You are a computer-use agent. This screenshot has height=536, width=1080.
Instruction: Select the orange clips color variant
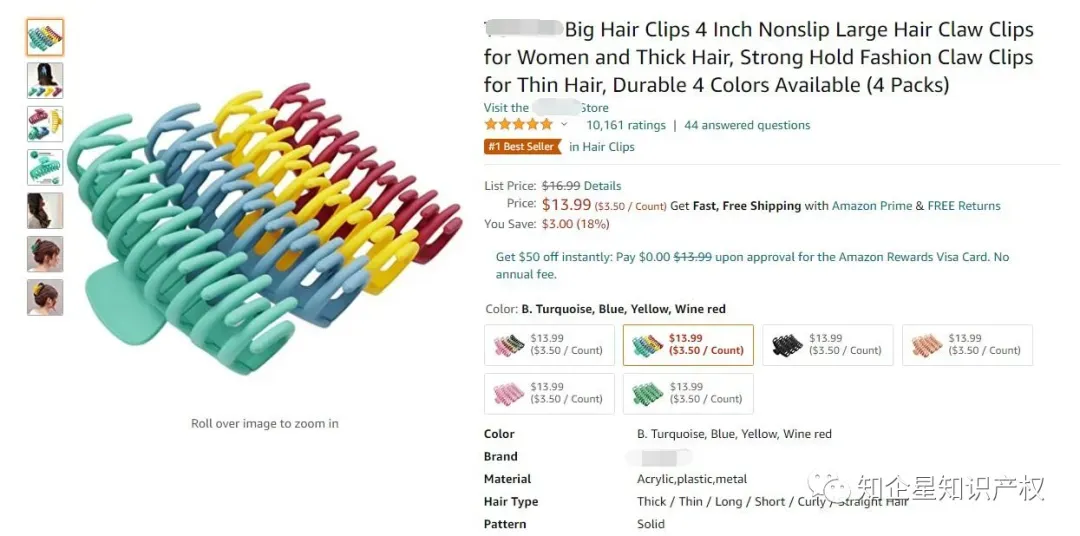pos(967,345)
